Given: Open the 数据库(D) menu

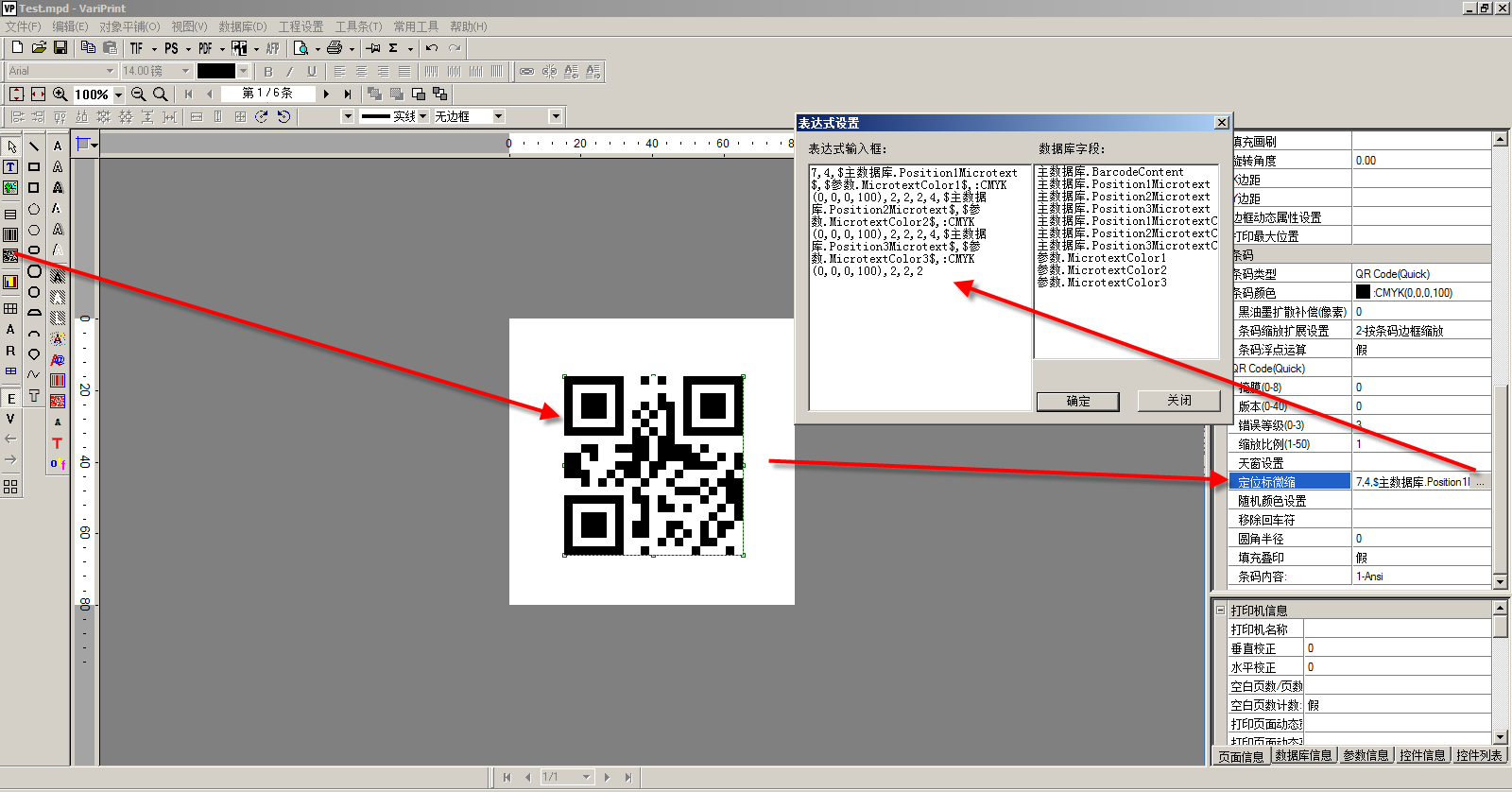Looking at the screenshot, I should coord(243,26).
